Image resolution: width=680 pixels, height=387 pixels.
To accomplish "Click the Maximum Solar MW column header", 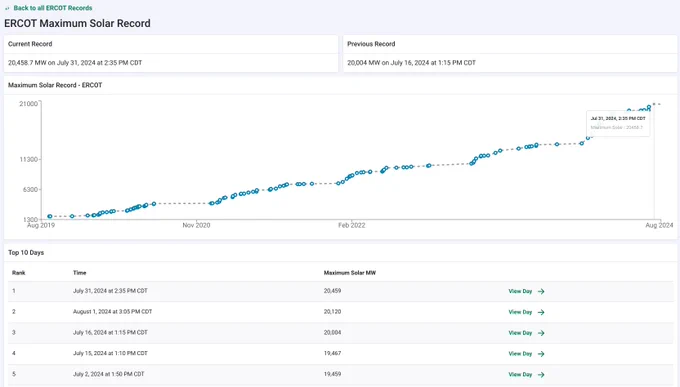I will [350, 273].
